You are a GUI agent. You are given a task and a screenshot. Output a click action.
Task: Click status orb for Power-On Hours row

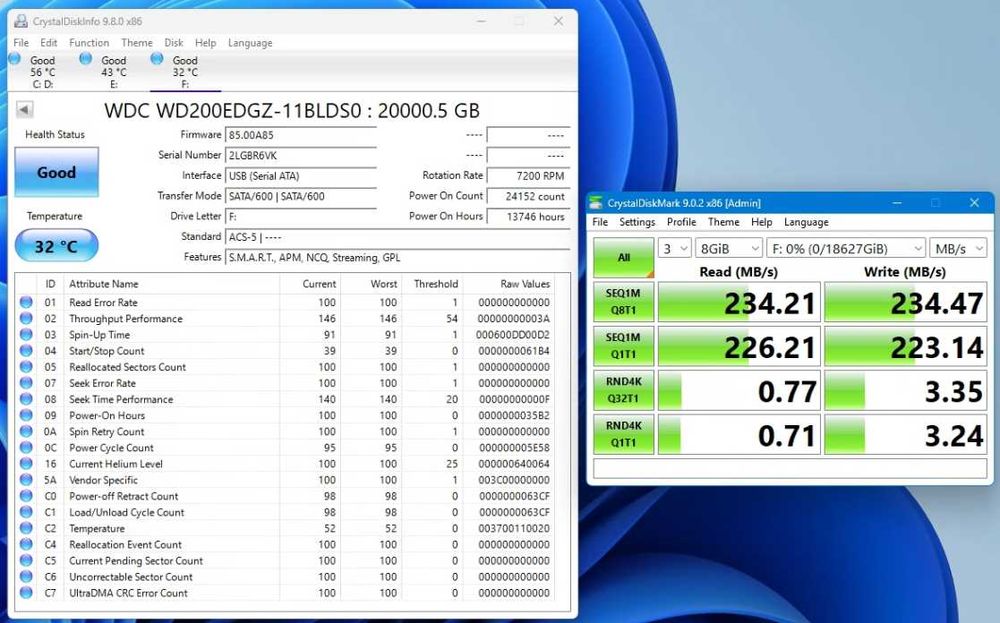(x=26, y=415)
